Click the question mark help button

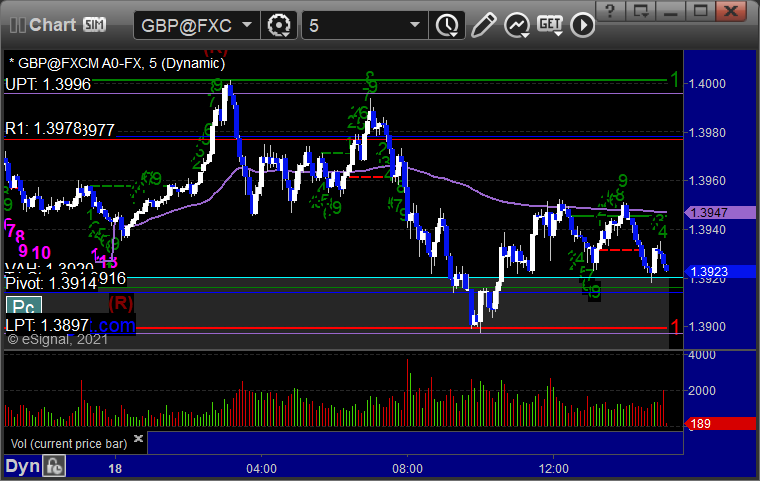click(610, 10)
